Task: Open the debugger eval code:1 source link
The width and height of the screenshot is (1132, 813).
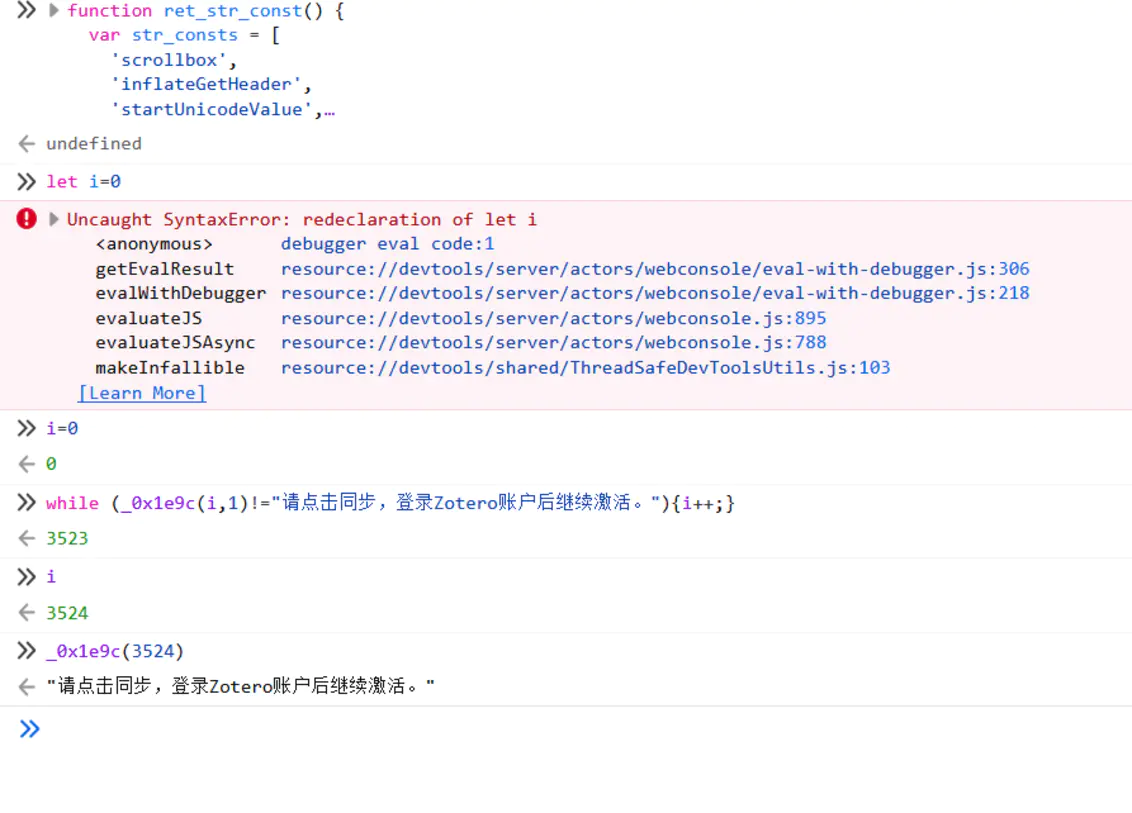Action: [387, 244]
